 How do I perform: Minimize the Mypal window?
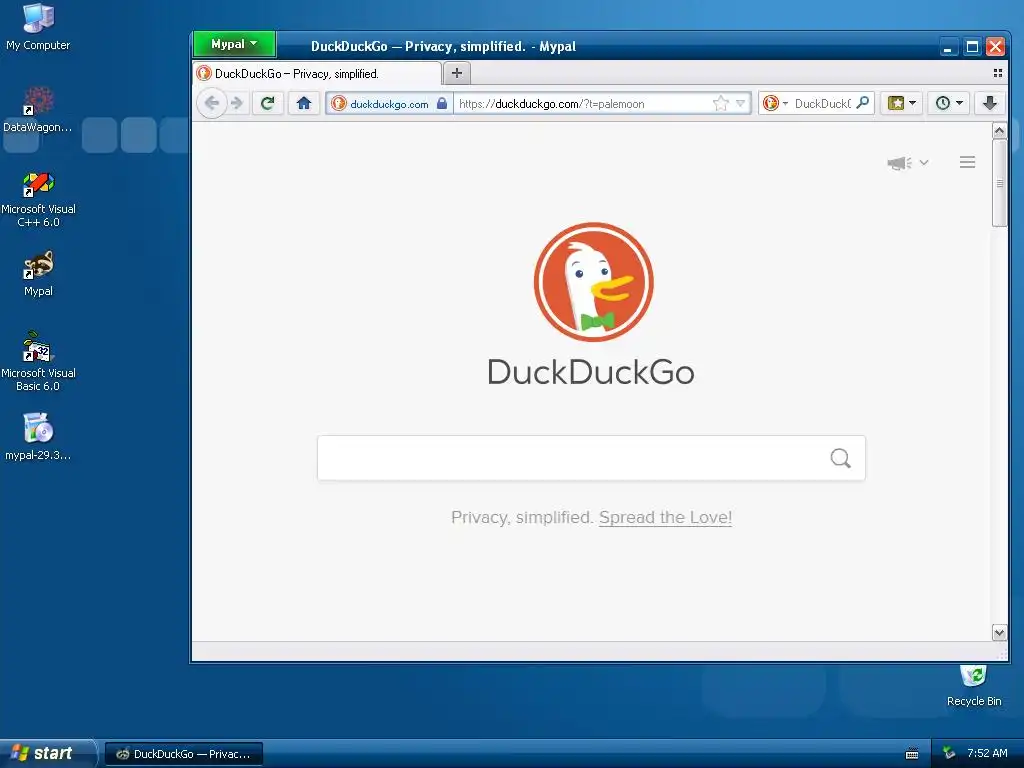tap(948, 46)
